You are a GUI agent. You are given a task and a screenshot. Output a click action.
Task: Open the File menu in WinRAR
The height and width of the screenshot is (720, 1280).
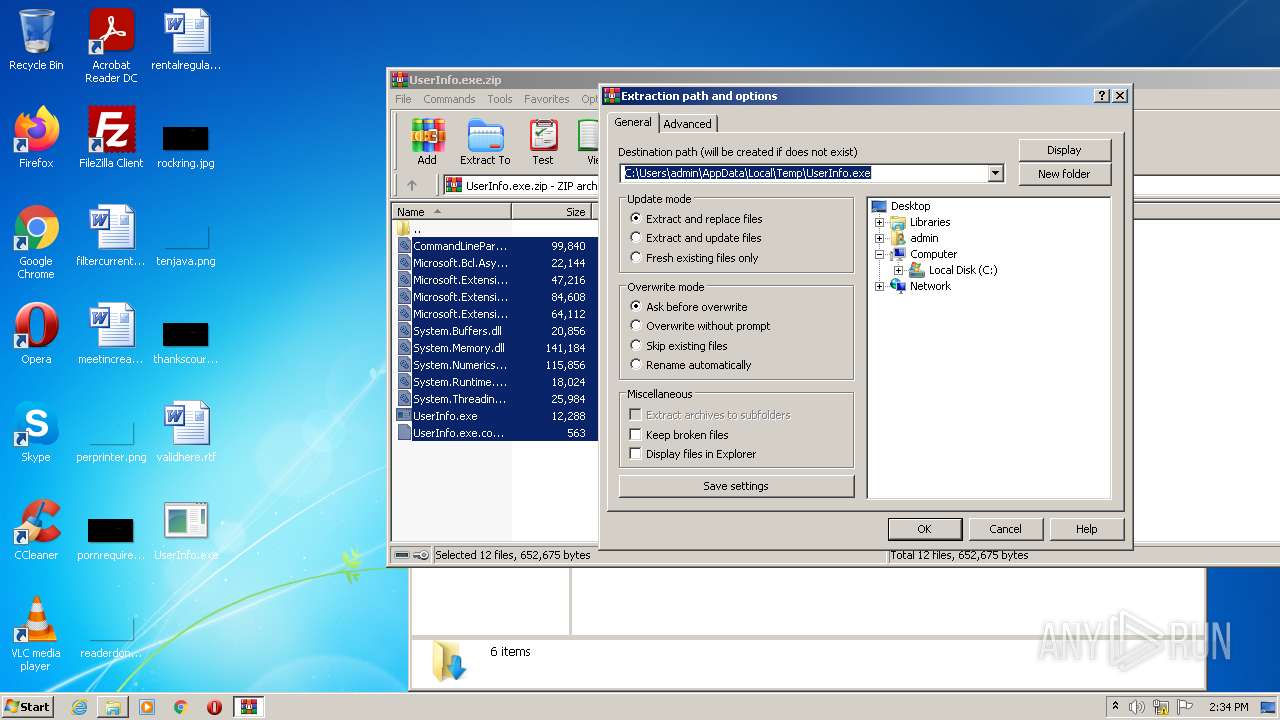click(403, 99)
